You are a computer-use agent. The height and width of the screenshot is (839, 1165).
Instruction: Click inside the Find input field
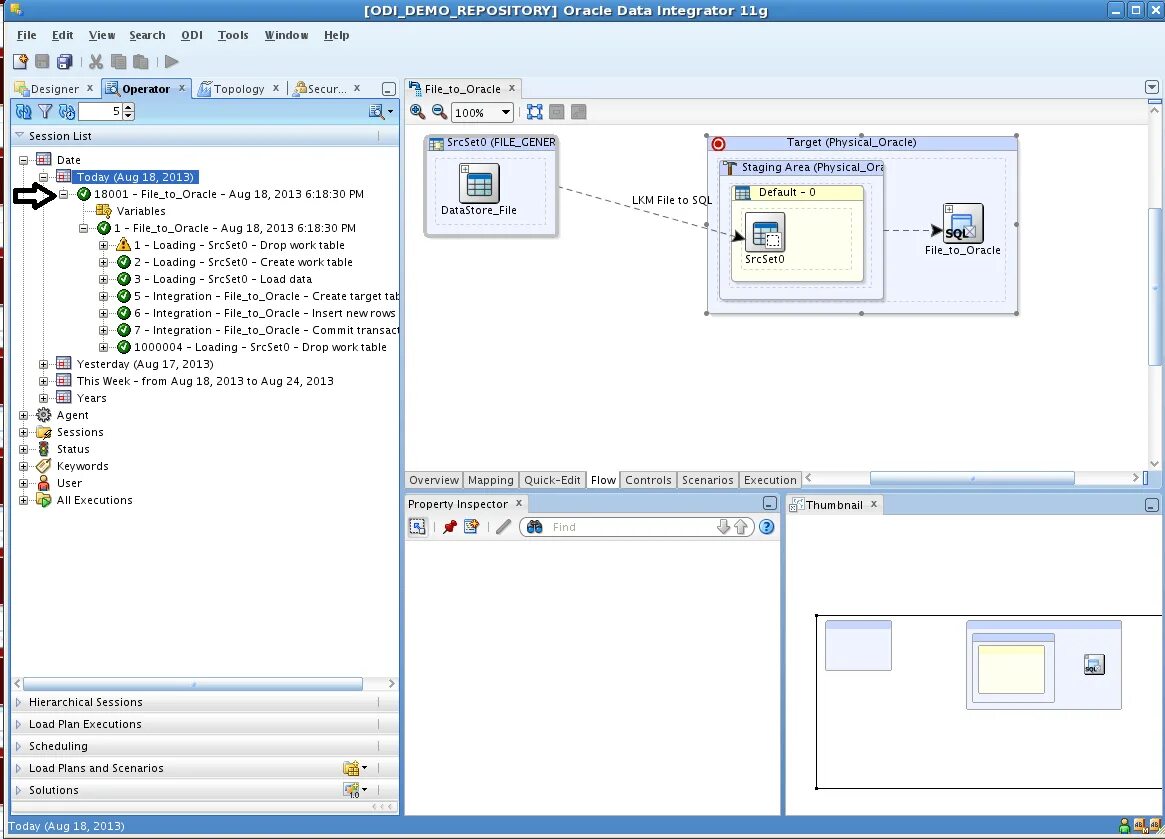pos(632,527)
